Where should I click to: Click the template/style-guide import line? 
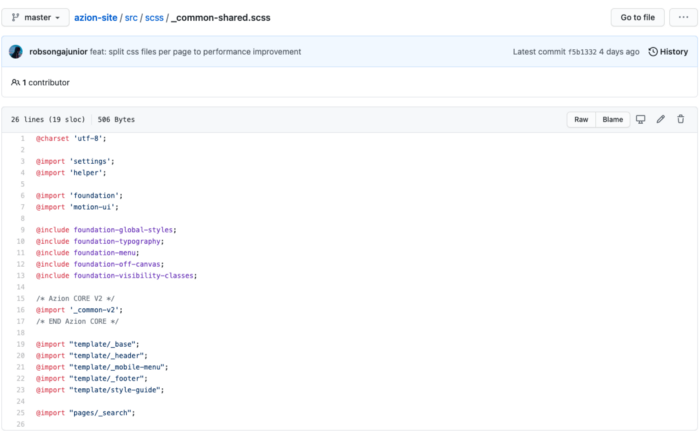[x=100, y=390]
